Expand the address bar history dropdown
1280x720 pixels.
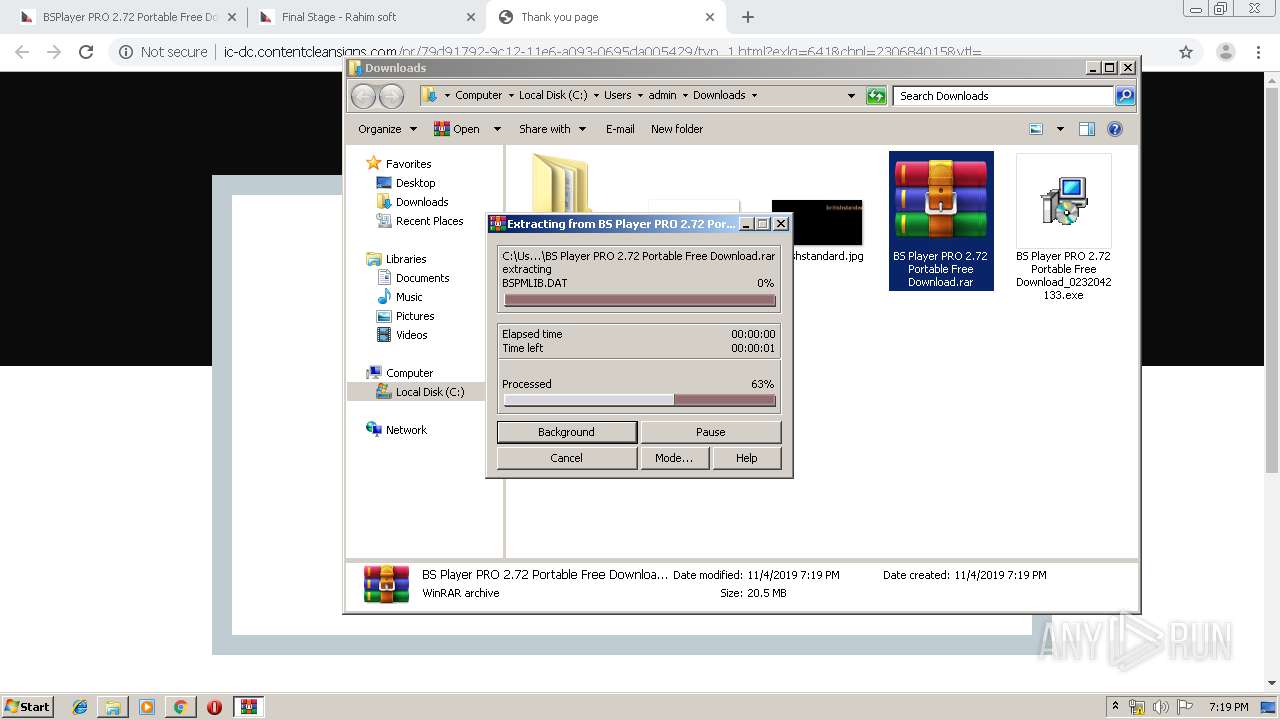click(851, 96)
